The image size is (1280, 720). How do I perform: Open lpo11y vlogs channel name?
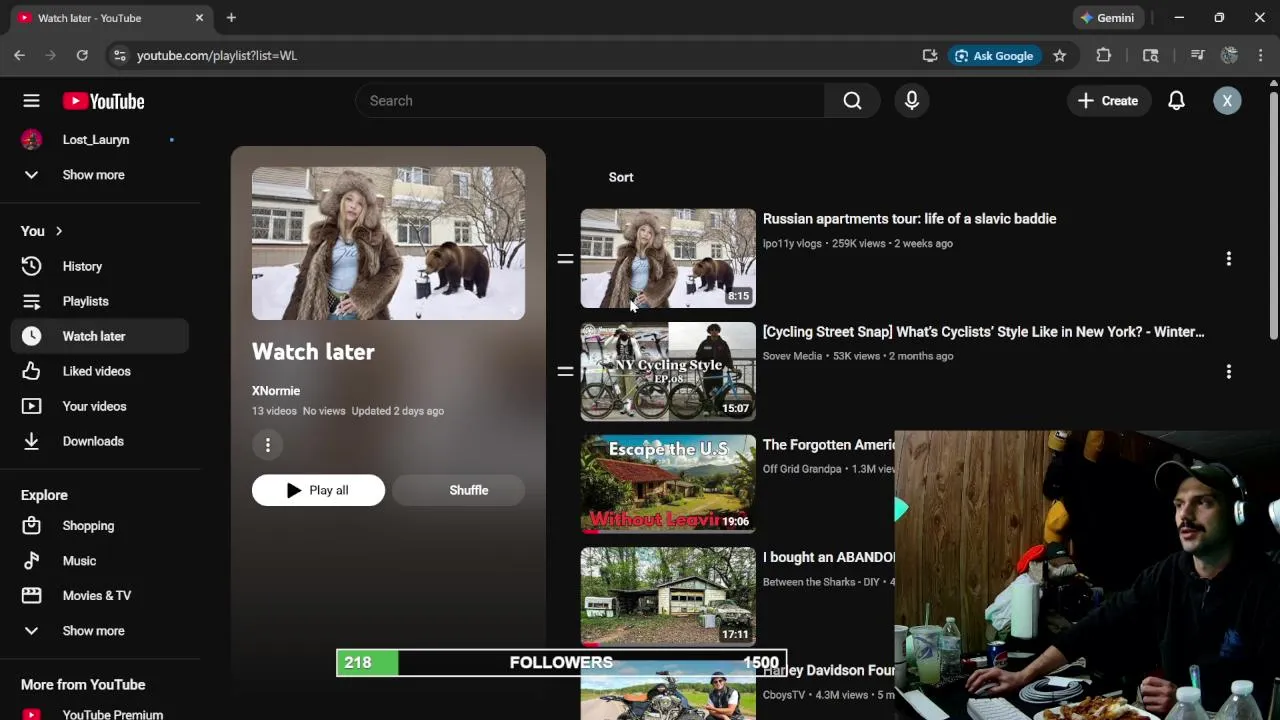pos(792,243)
